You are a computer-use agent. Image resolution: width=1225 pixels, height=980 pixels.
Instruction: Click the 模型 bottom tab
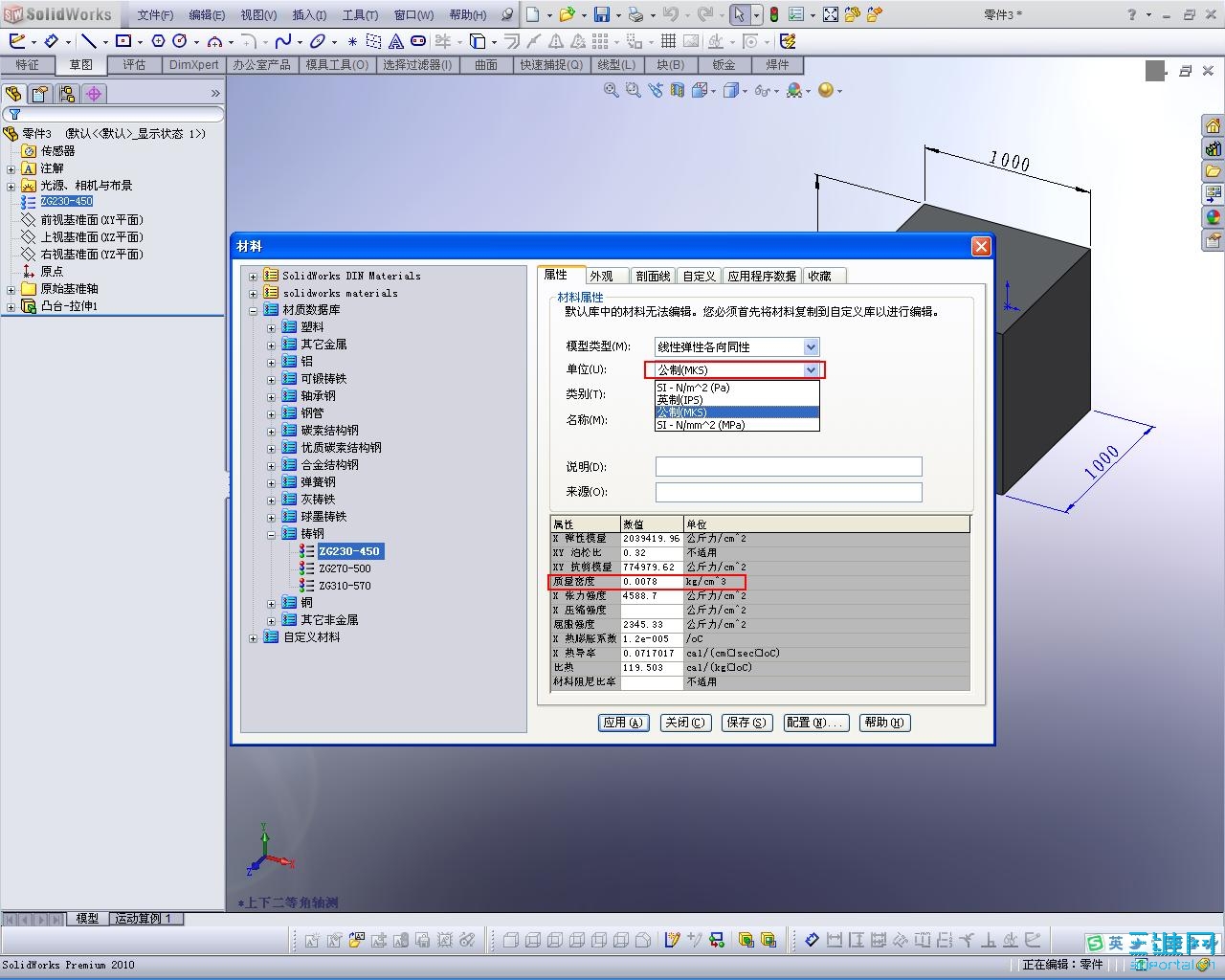click(x=87, y=919)
